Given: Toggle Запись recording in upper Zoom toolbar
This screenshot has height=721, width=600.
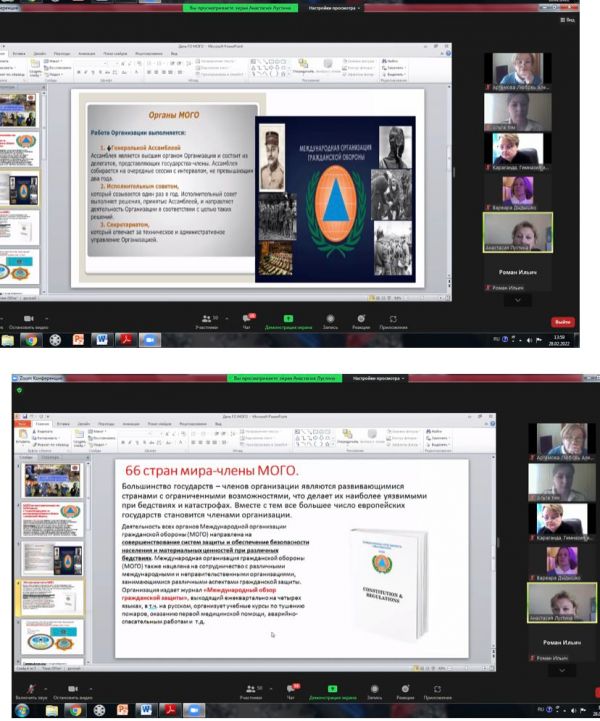Looking at the screenshot, I should click(329, 319).
